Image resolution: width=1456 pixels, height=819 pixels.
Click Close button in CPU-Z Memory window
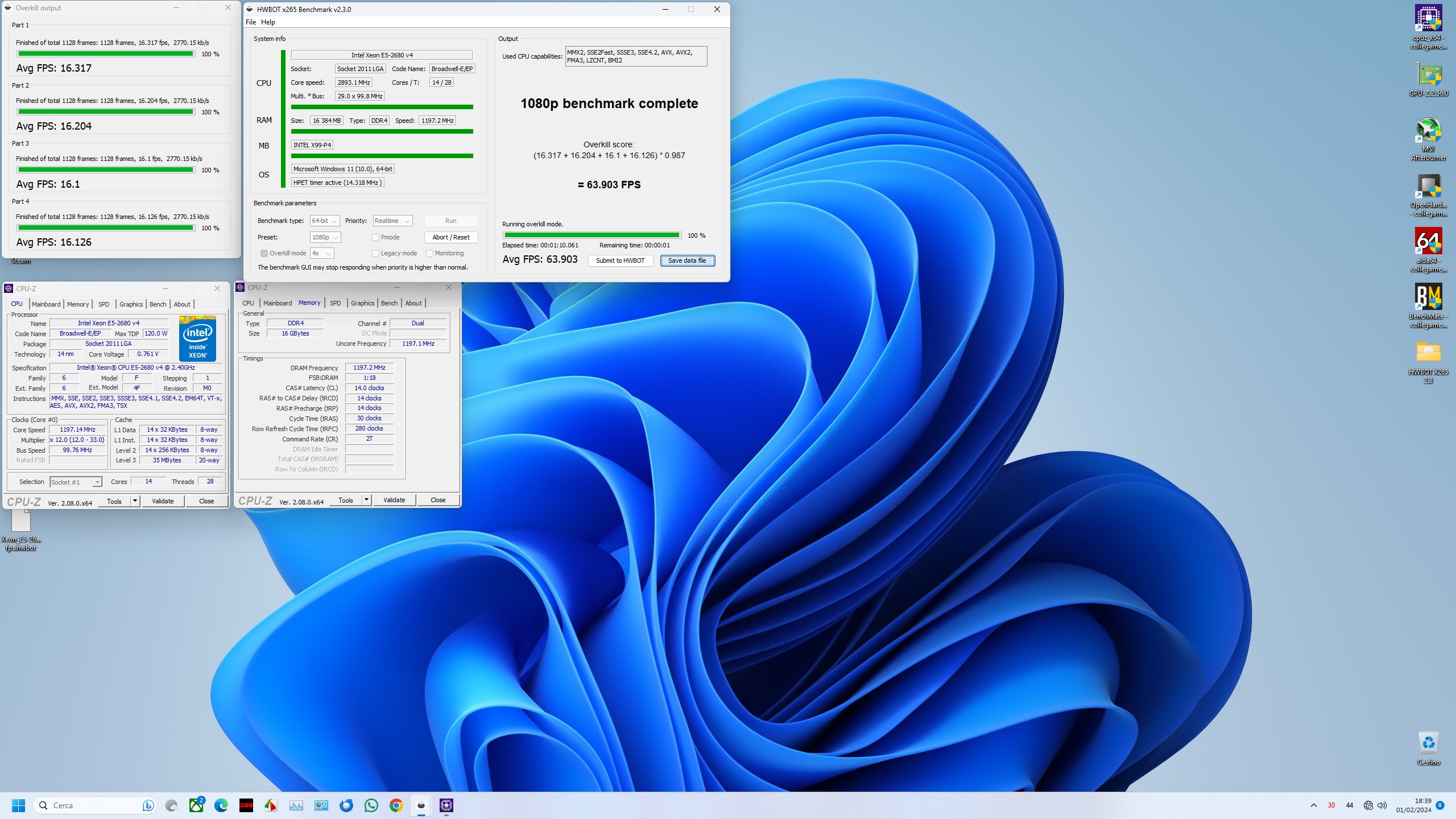(438, 500)
